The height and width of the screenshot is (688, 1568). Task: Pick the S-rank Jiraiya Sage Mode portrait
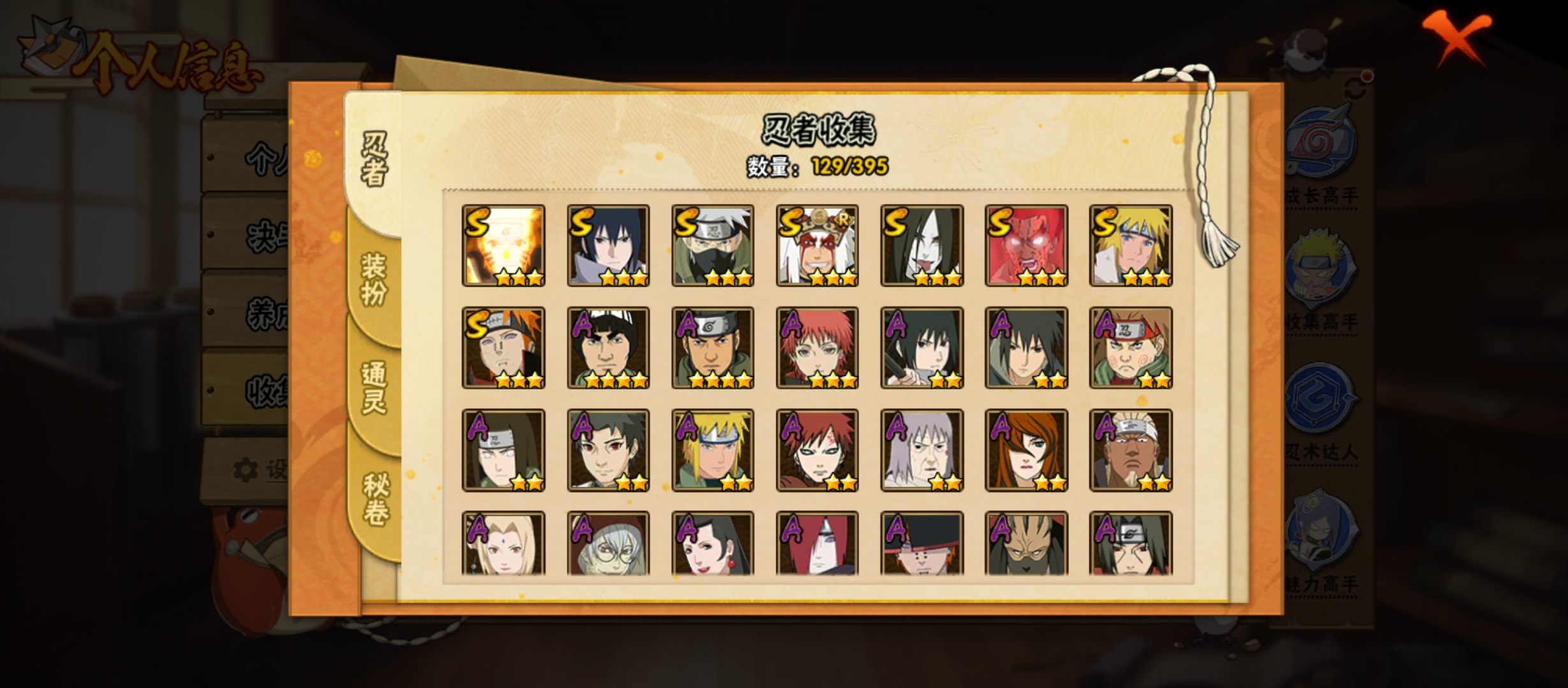pos(817,245)
